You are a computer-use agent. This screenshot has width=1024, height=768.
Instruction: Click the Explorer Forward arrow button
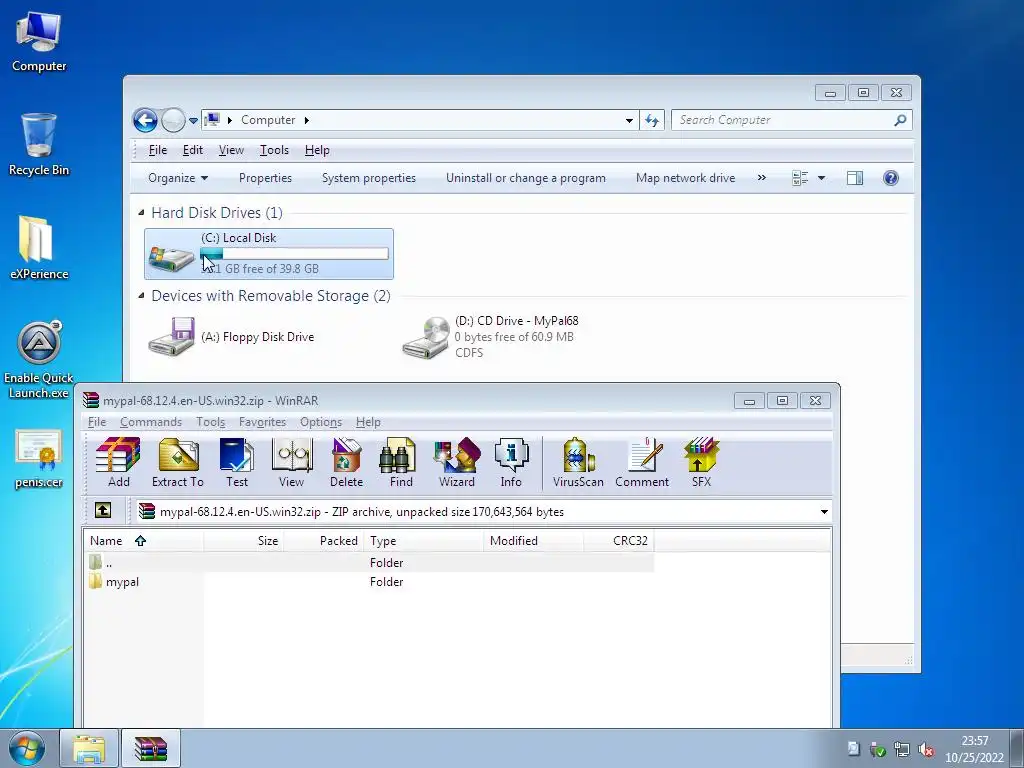click(x=173, y=120)
